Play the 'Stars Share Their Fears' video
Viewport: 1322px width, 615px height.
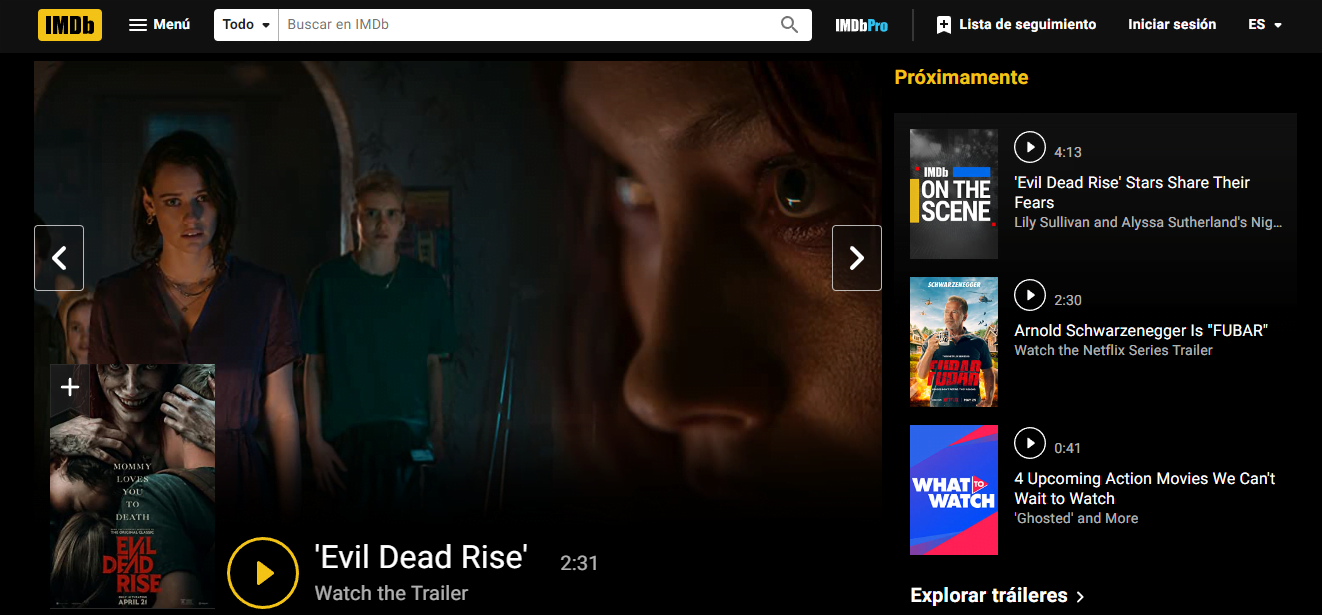coord(1030,147)
